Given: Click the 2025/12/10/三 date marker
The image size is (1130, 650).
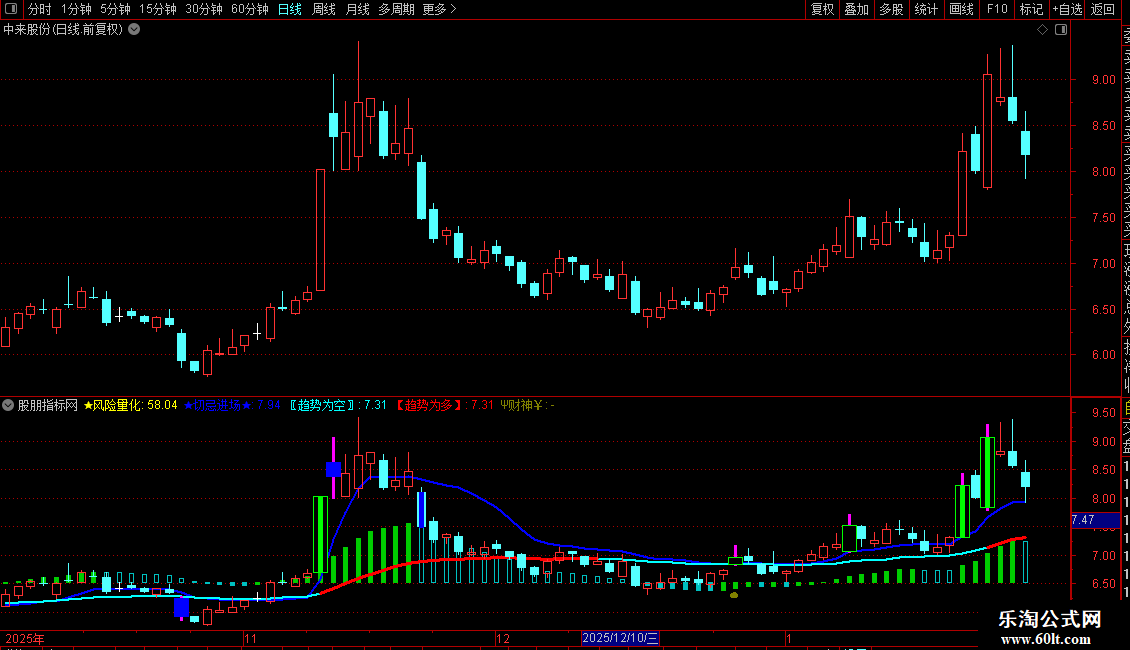Looking at the screenshot, I should pos(620,638).
